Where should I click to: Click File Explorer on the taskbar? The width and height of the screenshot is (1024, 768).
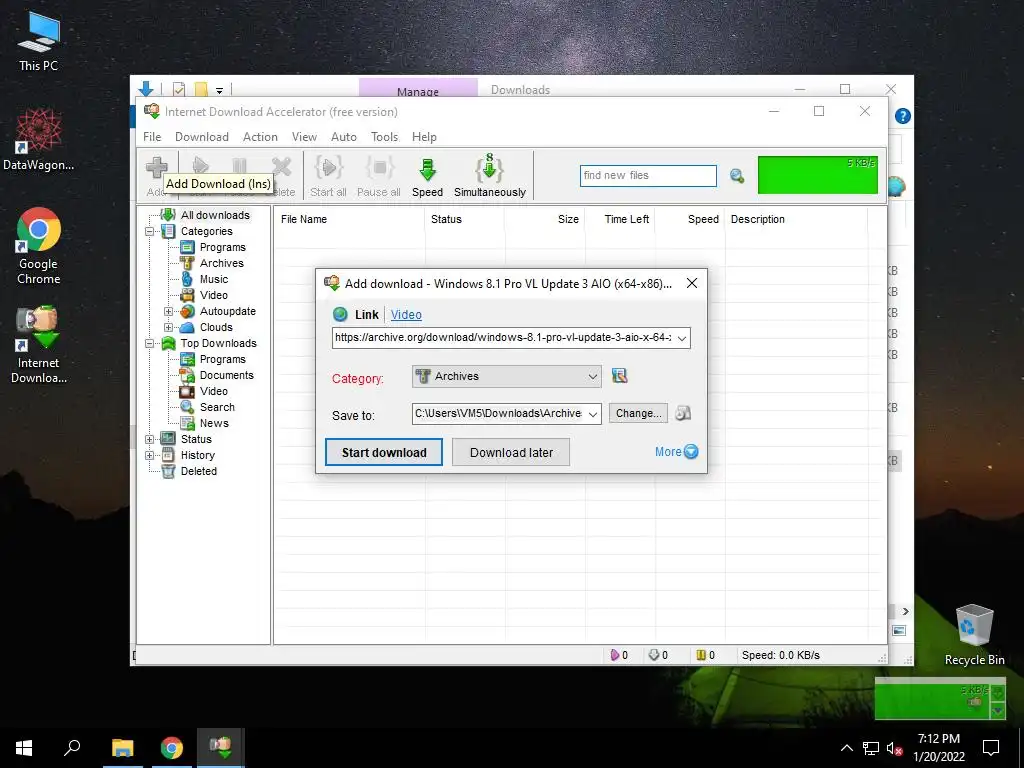point(122,748)
